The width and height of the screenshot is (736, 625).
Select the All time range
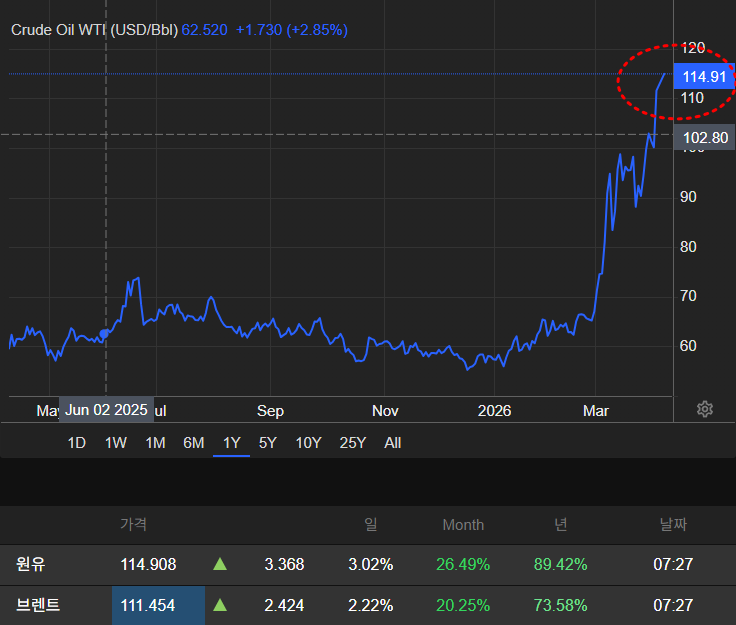[393, 443]
